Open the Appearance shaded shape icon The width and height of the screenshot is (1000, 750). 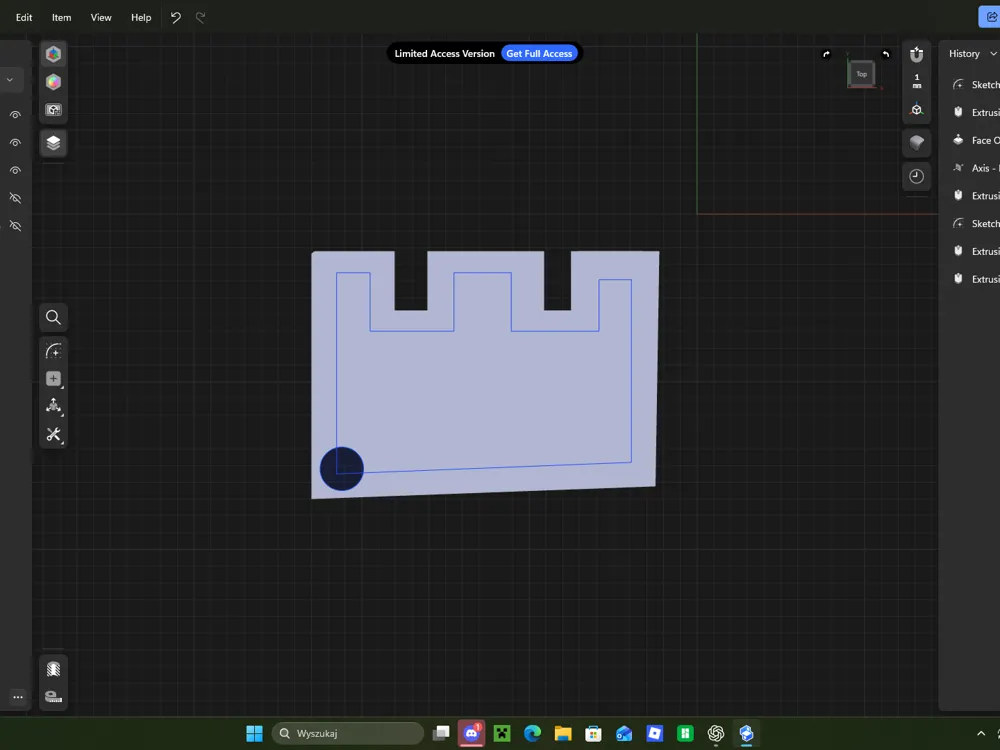tap(916, 142)
